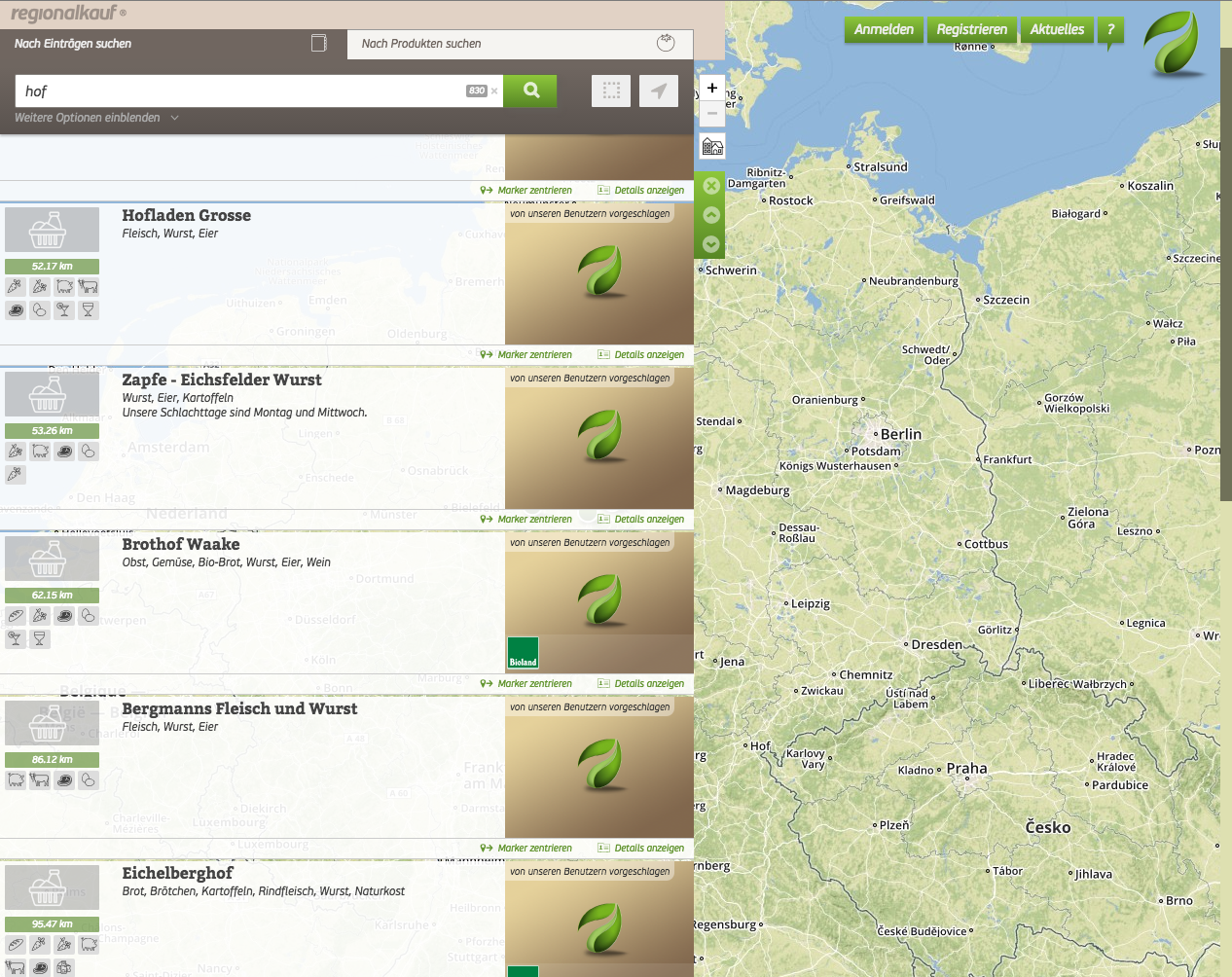Open the Eichelberghof listing title

click(177, 873)
